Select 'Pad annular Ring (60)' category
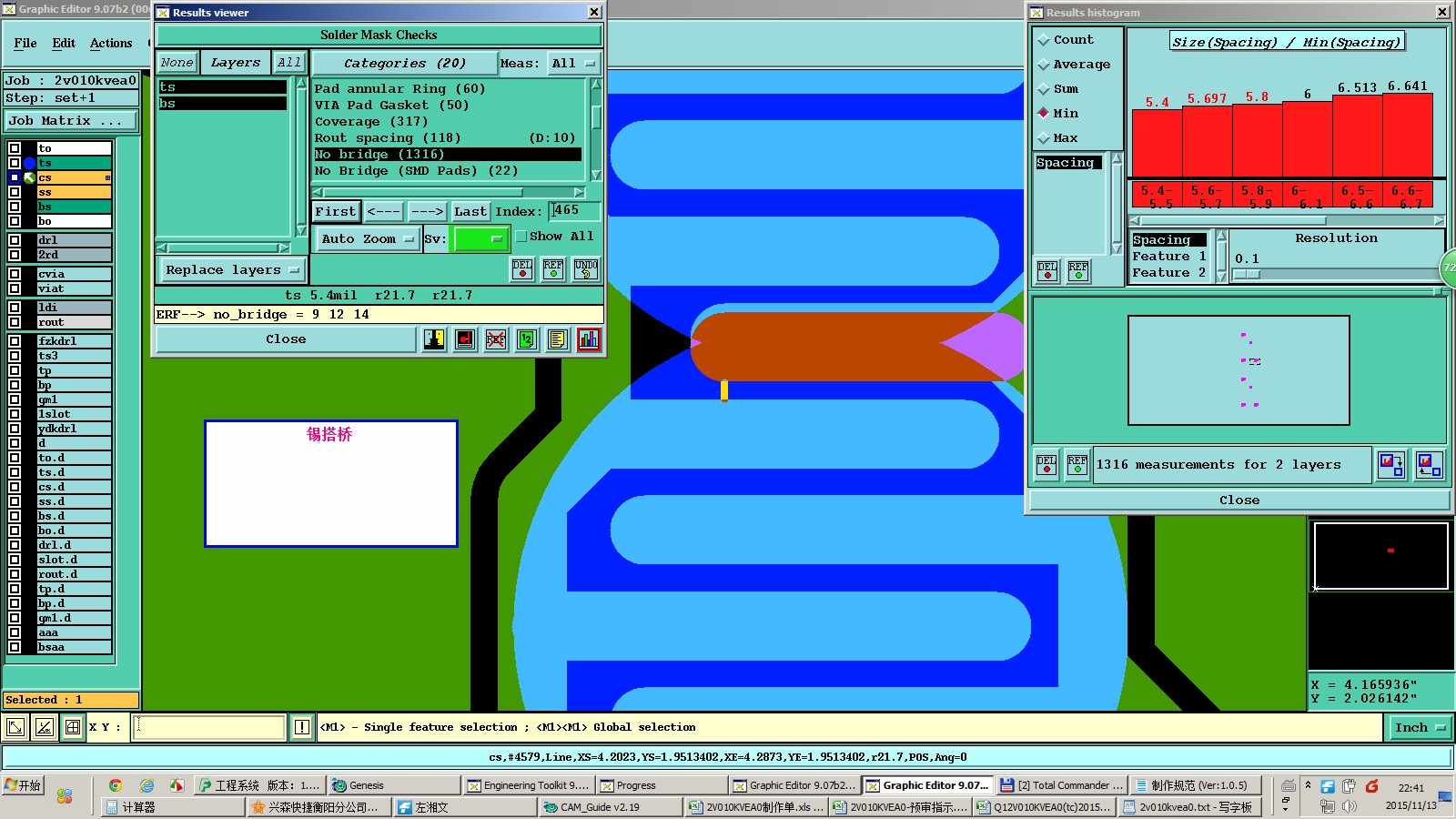 pyautogui.click(x=399, y=89)
